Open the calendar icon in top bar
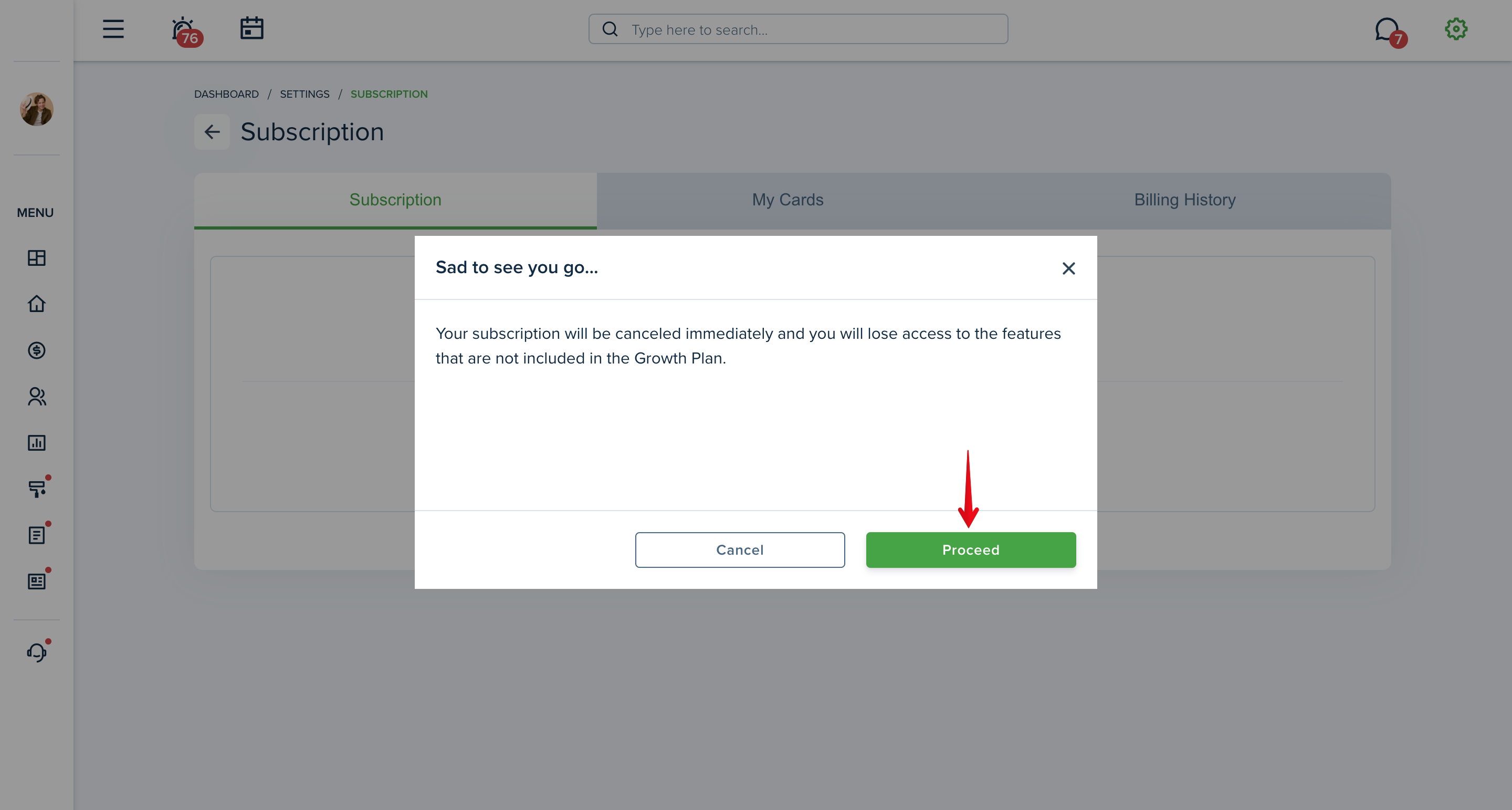This screenshot has width=1512, height=810. 252,29
